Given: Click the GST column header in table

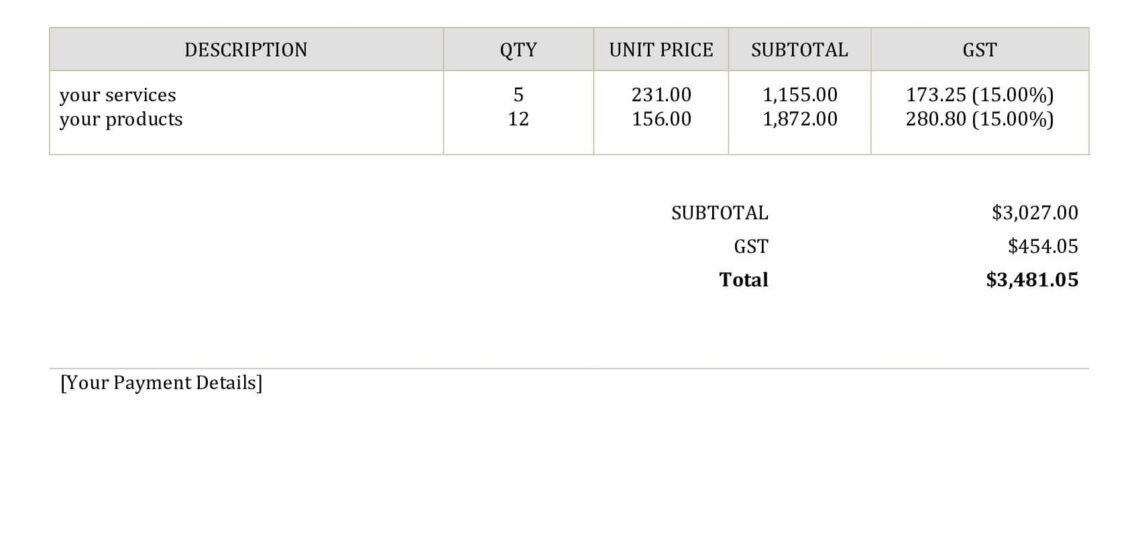Looking at the screenshot, I should 979,50.
